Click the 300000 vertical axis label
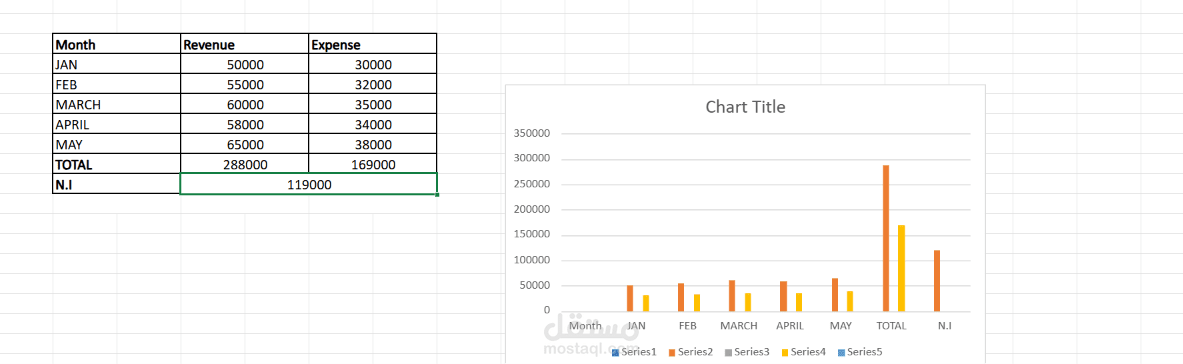This screenshot has width=1183, height=364. point(532,159)
